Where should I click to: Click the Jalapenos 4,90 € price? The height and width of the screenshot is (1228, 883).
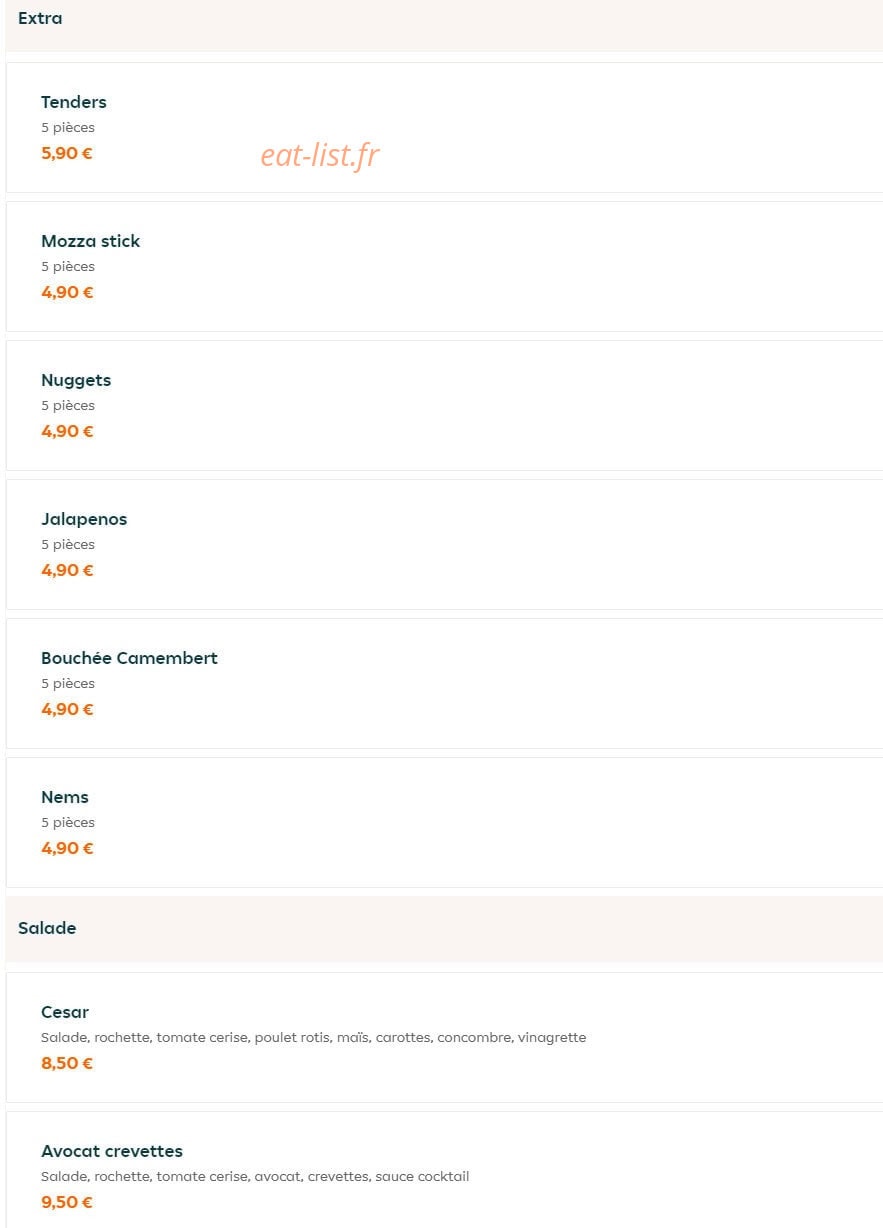coord(67,570)
